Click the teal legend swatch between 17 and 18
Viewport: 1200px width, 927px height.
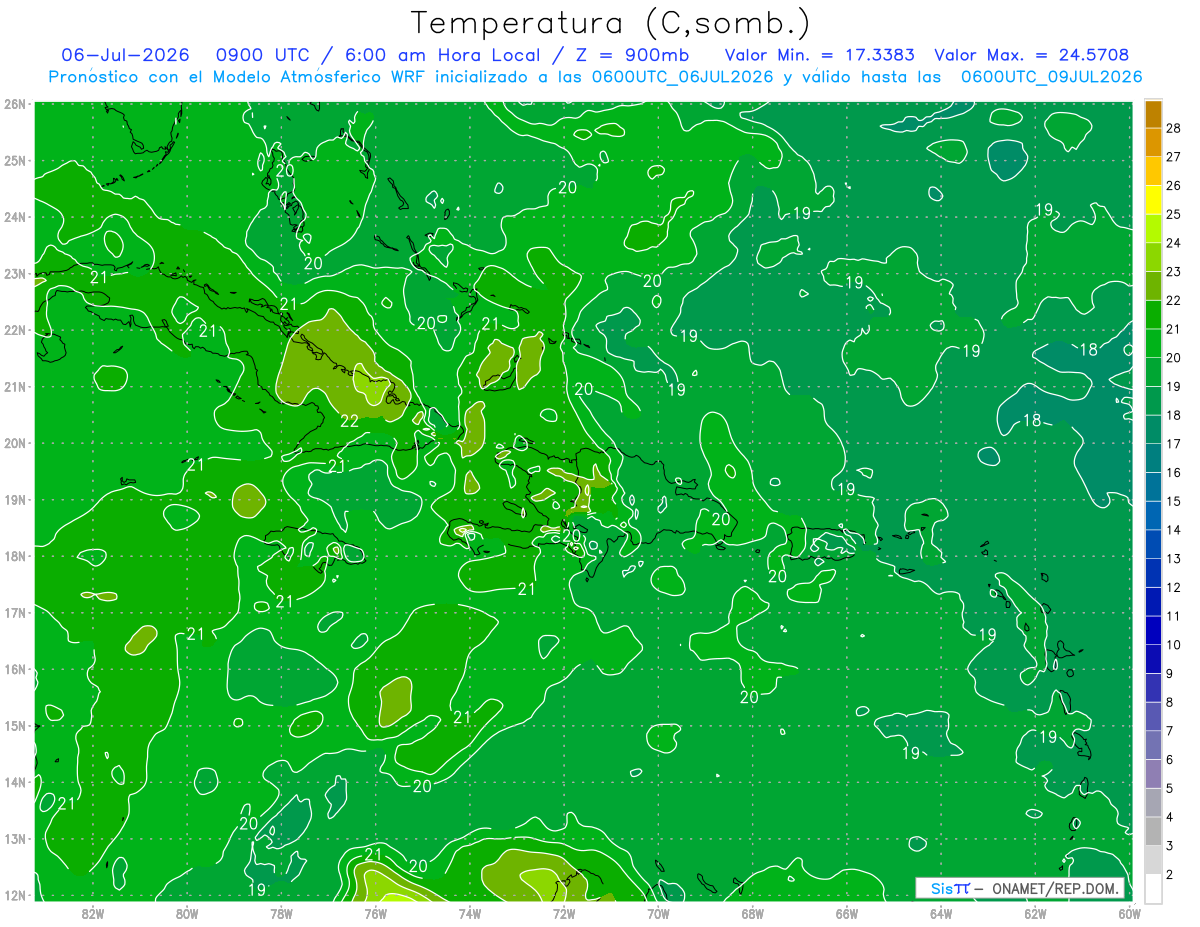click(1153, 430)
